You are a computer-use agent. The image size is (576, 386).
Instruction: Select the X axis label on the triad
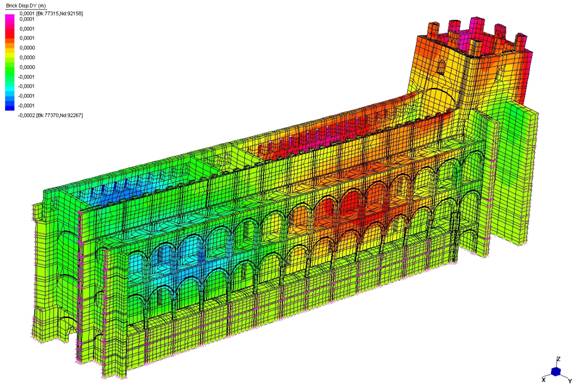(544, 380)
